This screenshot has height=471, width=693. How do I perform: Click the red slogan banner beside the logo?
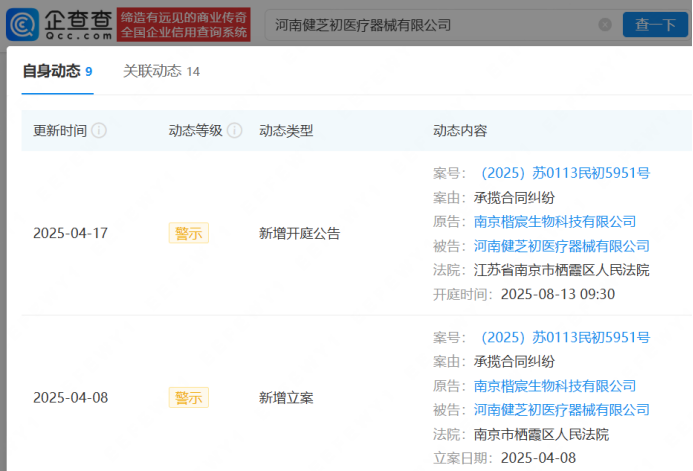point(183,24)
